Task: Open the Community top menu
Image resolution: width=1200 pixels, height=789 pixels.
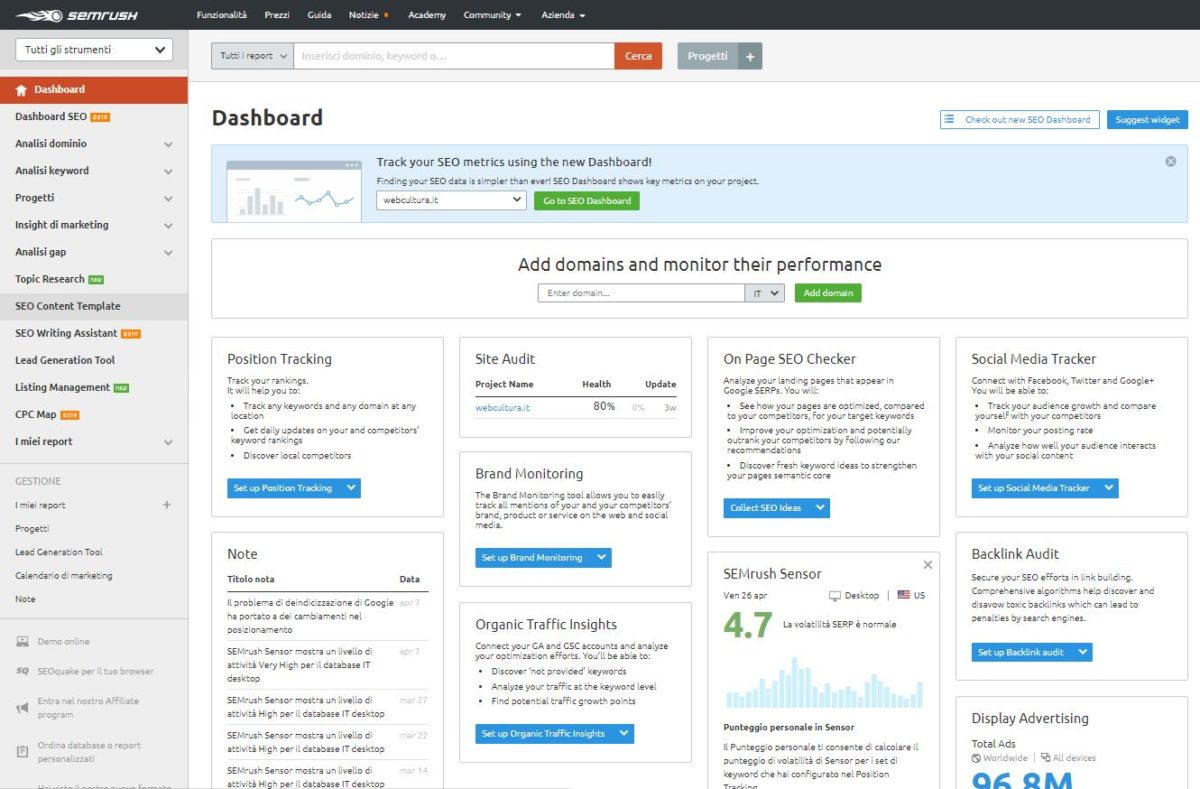Action: click(x=493, y=15)
